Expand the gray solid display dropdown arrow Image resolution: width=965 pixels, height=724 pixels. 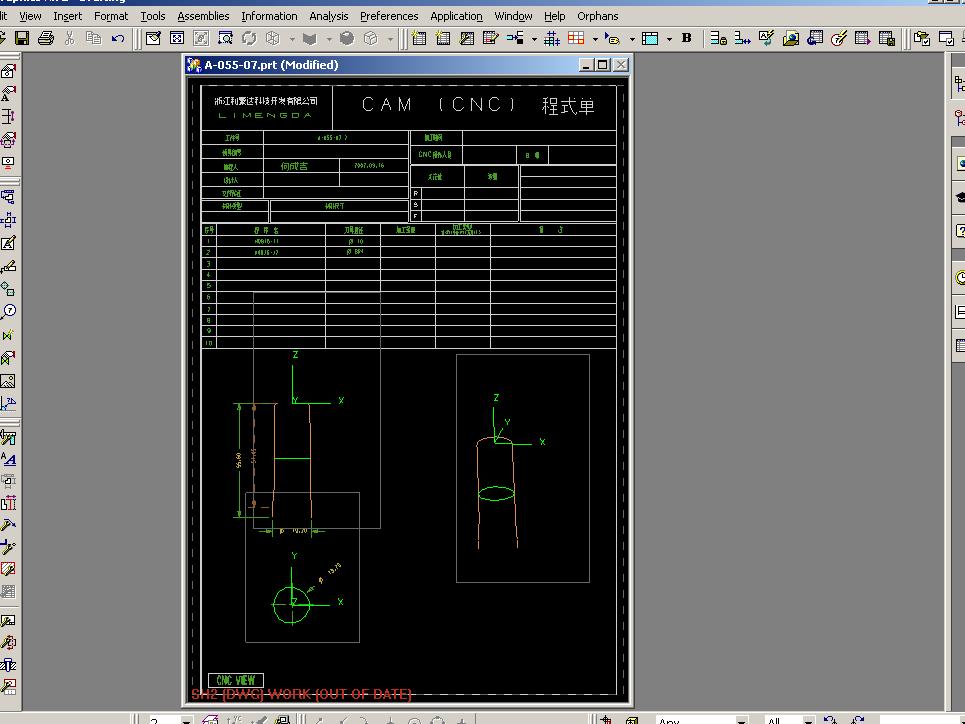pyautogui.click(x=329, y=39)
